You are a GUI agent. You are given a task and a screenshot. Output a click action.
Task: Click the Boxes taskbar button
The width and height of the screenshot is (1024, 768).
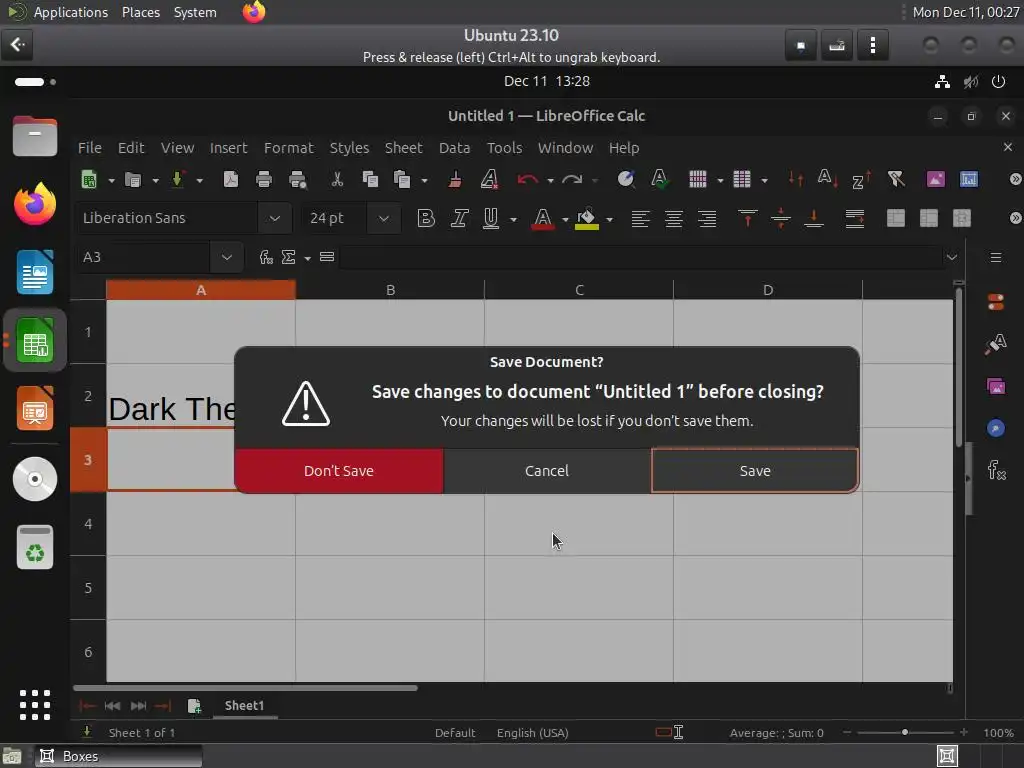(x=119, y=756)
